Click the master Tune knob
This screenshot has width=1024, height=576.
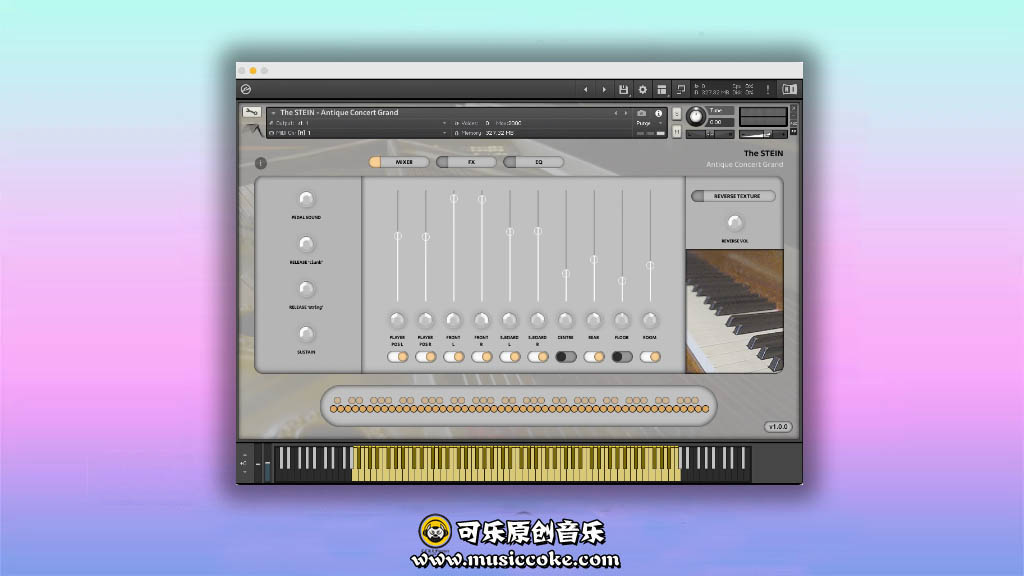click(x=696, y=117)
